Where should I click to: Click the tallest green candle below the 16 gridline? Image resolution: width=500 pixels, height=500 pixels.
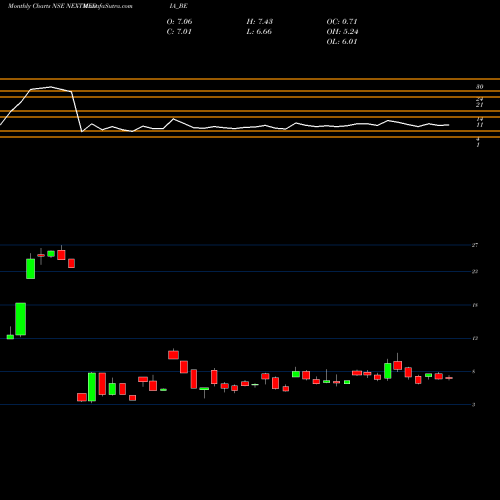pos(21,319)
